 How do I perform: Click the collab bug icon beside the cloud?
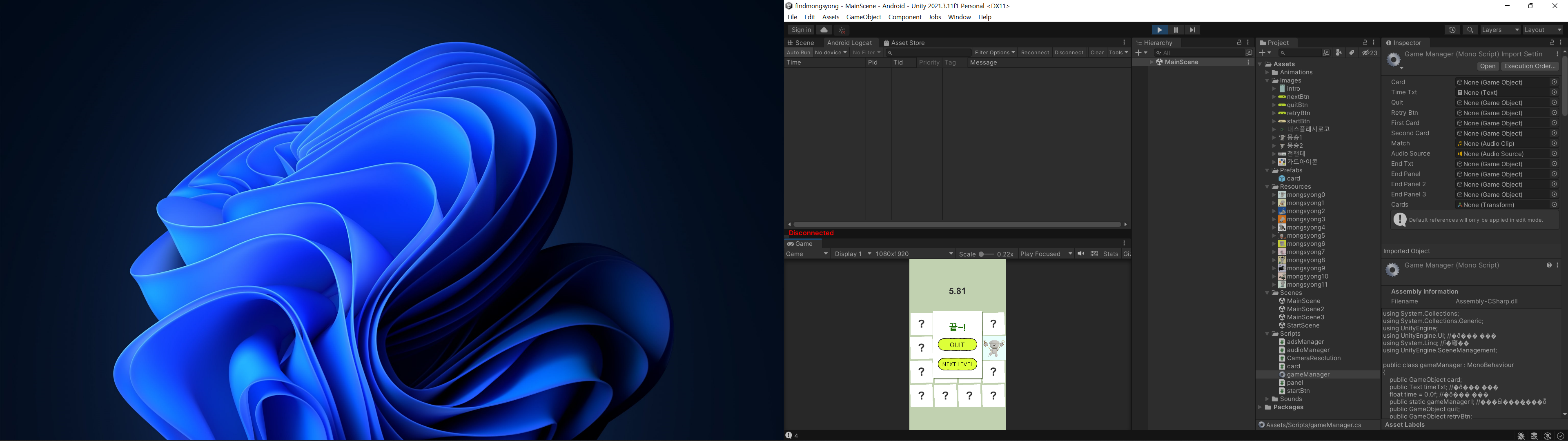(x=842, y=30)
